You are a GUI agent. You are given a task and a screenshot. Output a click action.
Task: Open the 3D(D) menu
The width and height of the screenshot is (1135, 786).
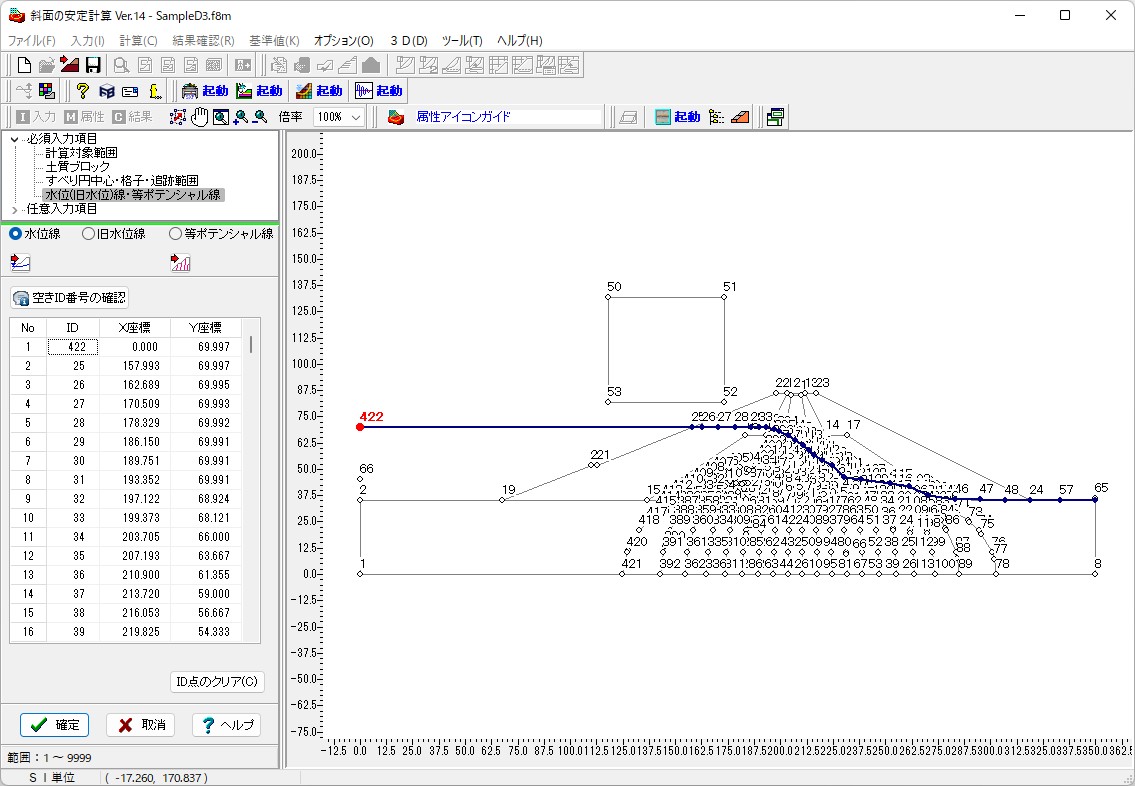point(409,41)
